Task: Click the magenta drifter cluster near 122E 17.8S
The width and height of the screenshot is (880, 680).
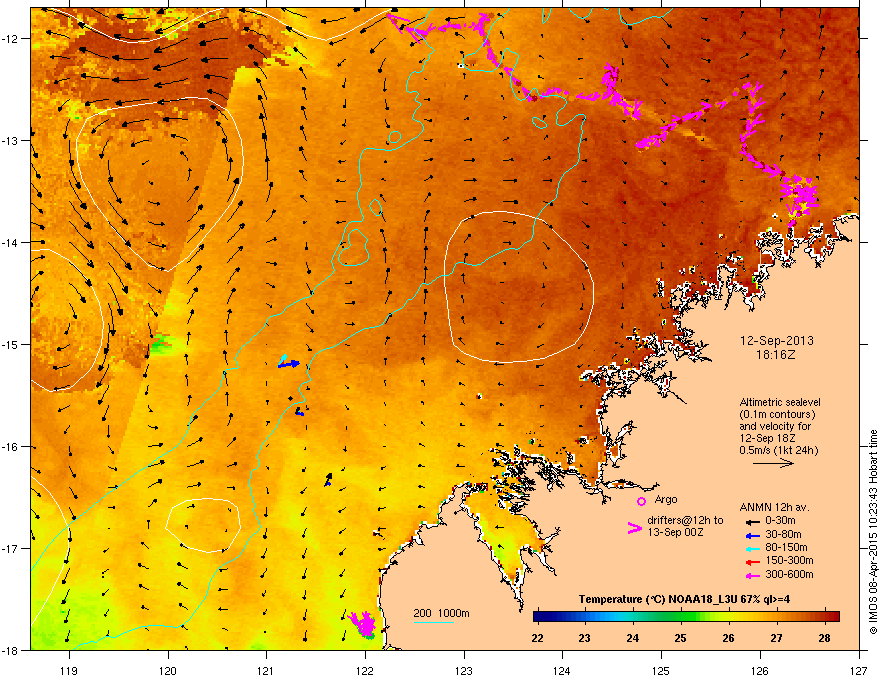Action: tap(363, 623)
